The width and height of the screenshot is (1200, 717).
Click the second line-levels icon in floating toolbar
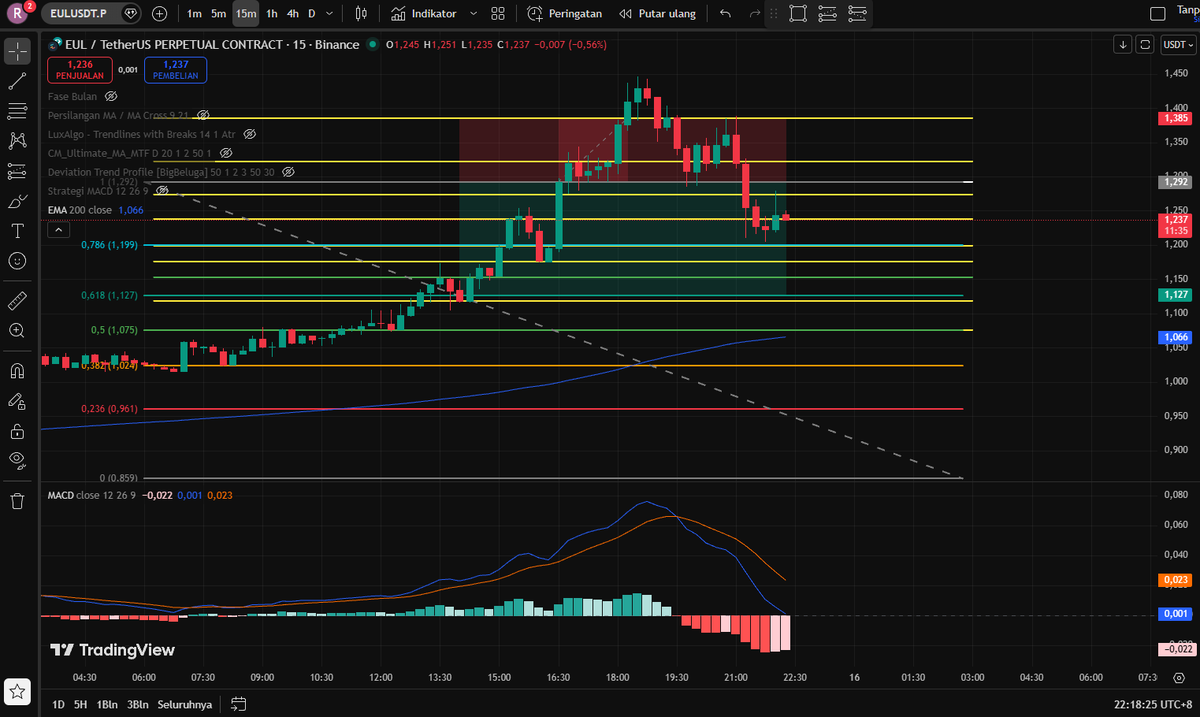(857, 14)
